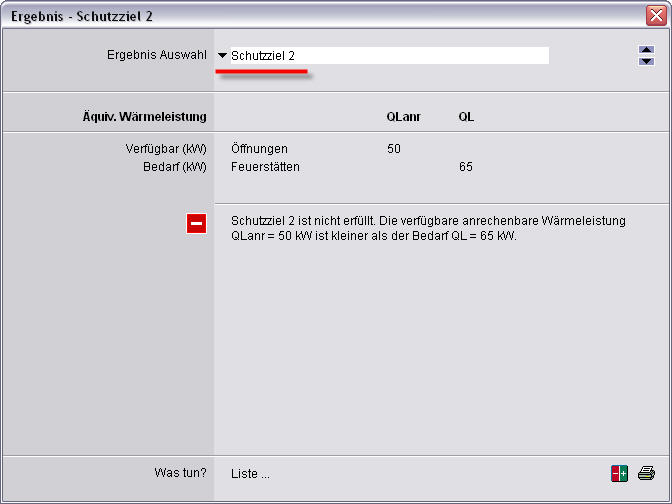The width and height of the screenshot is (672, 504).
Task: Open the Liste ... link
Action: 250,474
